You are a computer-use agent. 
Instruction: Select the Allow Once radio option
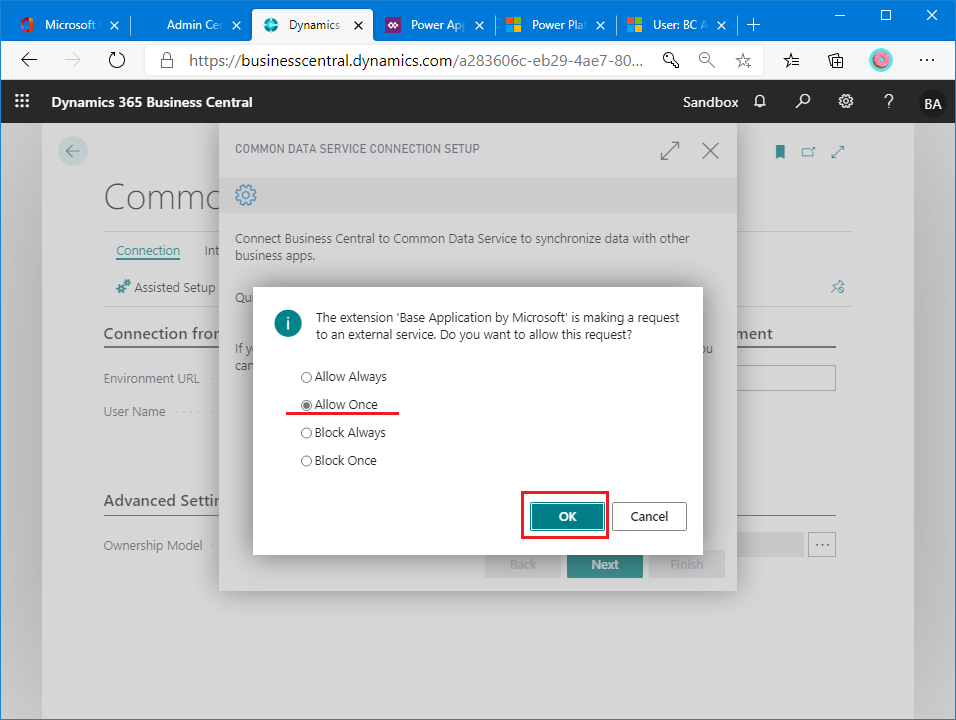coord(339,405)
